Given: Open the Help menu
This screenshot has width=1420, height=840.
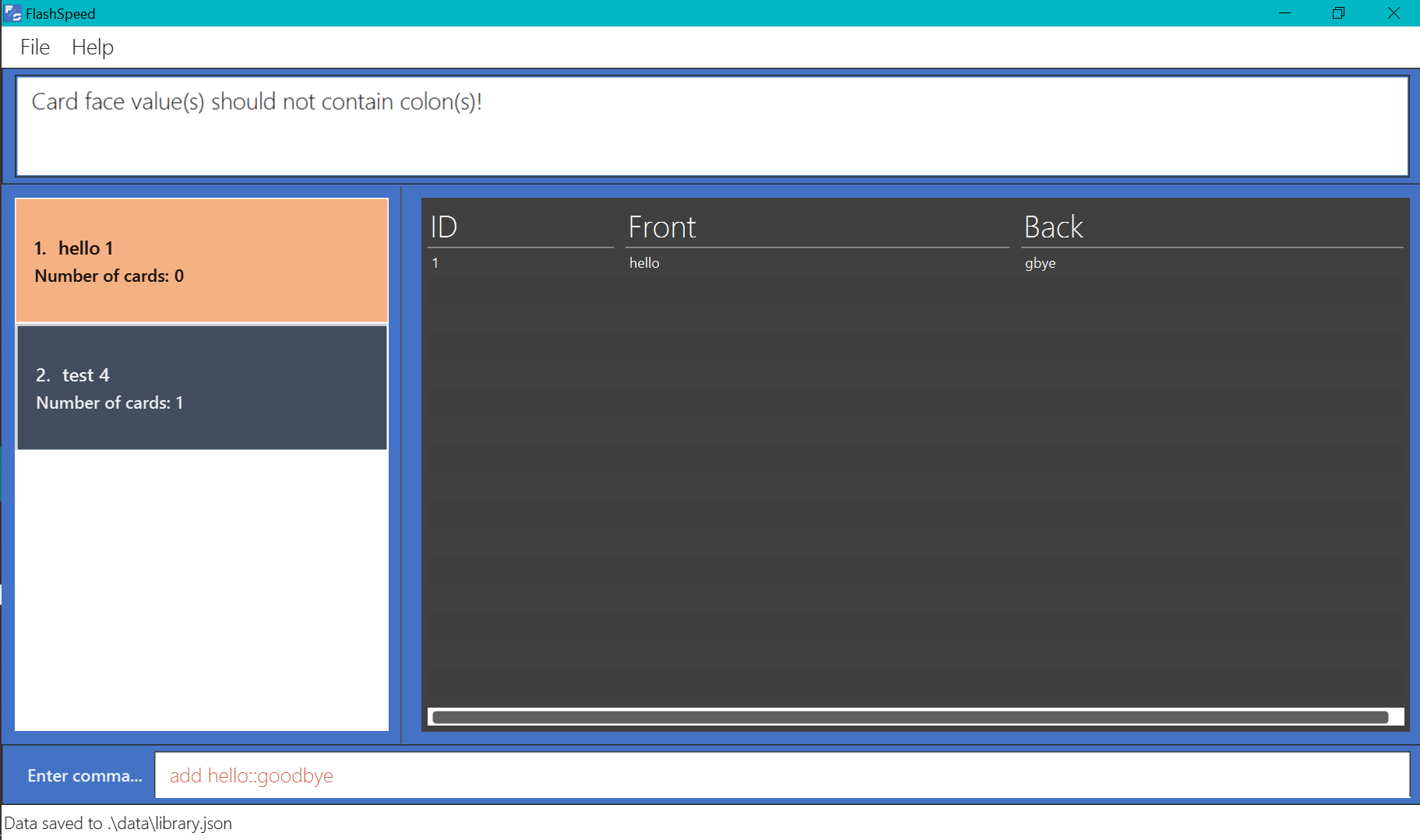Looking at the screenshot, I should point(93,47).
